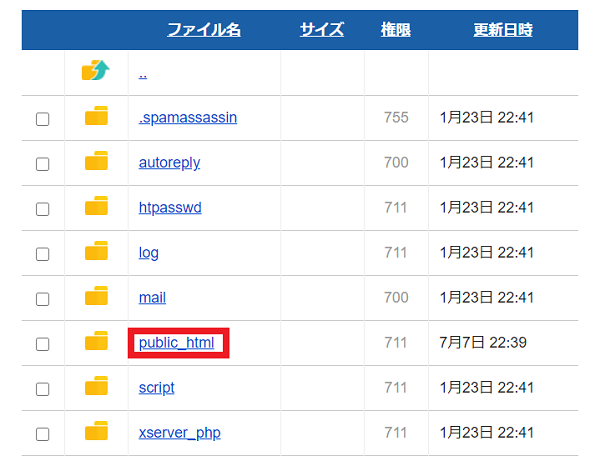The width and height of the screenshot is (600, 466).
Task: Click permission value 711 in log row
Action: (x=396, y=253)
